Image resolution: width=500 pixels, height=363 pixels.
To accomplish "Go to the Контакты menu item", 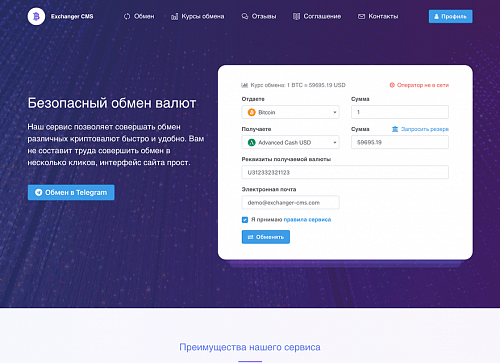I will [x=378, y=16].
